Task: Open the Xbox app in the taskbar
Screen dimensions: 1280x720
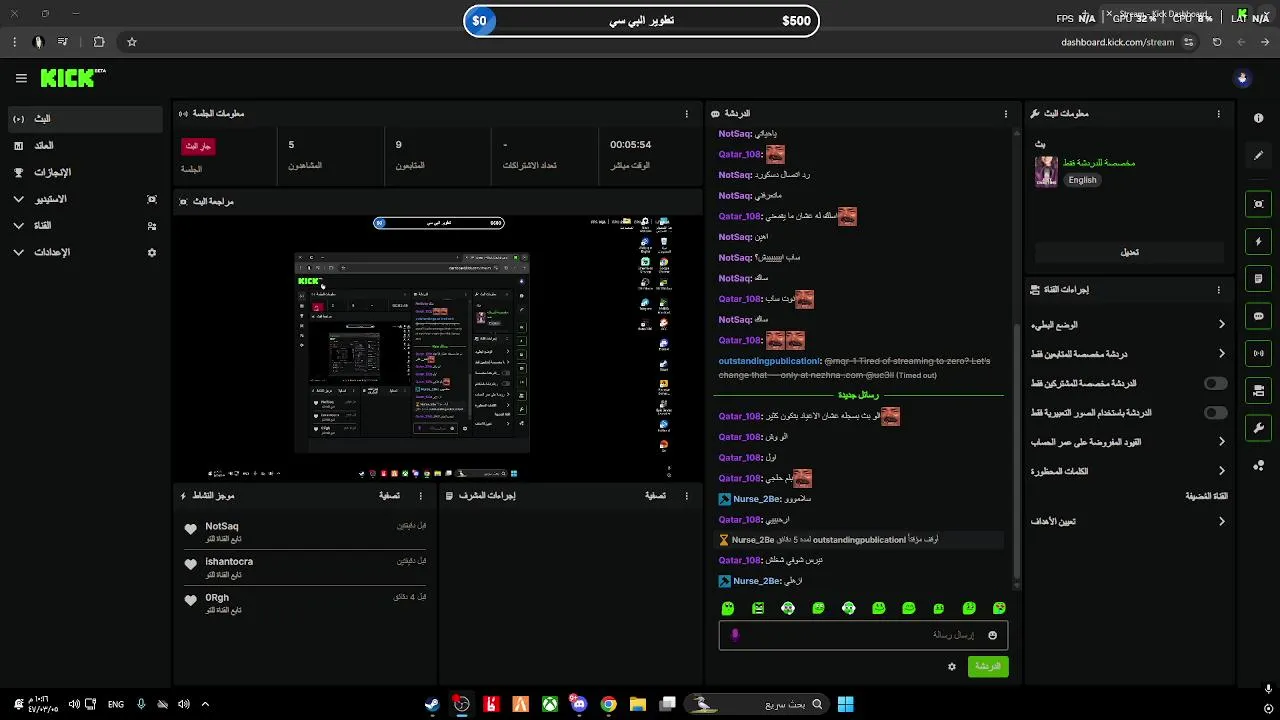Action: 550,704
